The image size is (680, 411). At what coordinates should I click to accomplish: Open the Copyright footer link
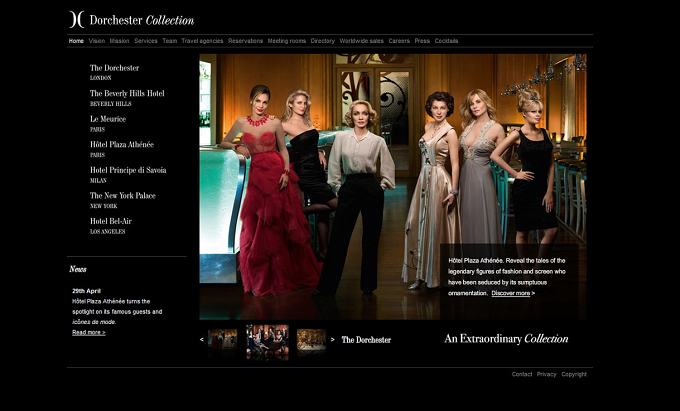(574, 374)
